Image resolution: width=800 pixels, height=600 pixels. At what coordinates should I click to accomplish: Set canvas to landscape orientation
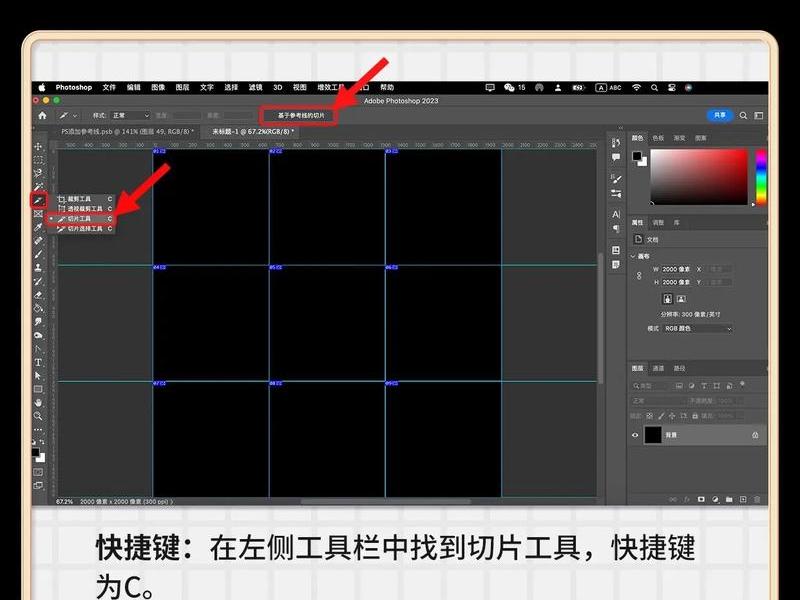point(681,299)
